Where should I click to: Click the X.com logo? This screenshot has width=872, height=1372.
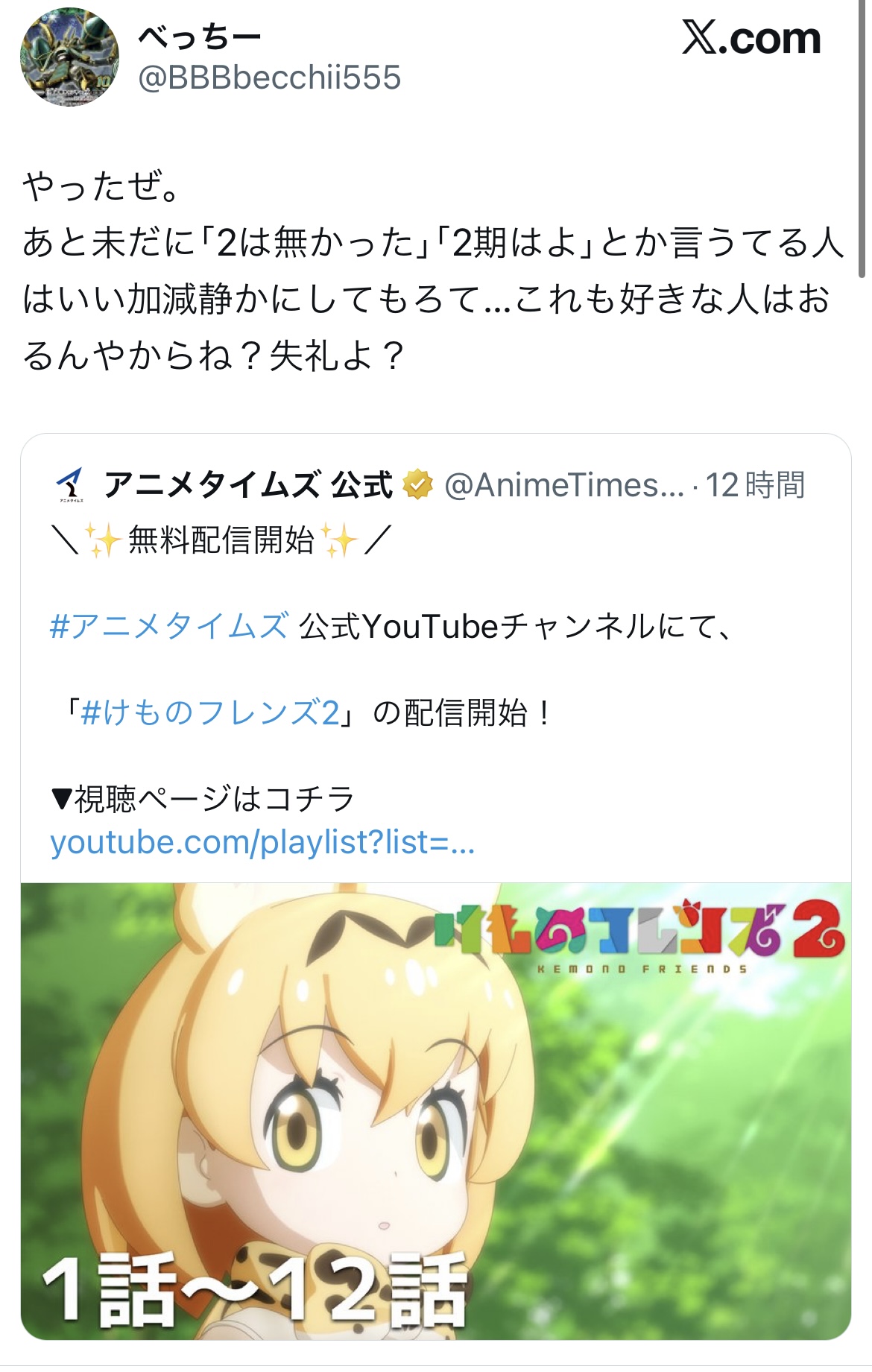click(x=751, y=38)
